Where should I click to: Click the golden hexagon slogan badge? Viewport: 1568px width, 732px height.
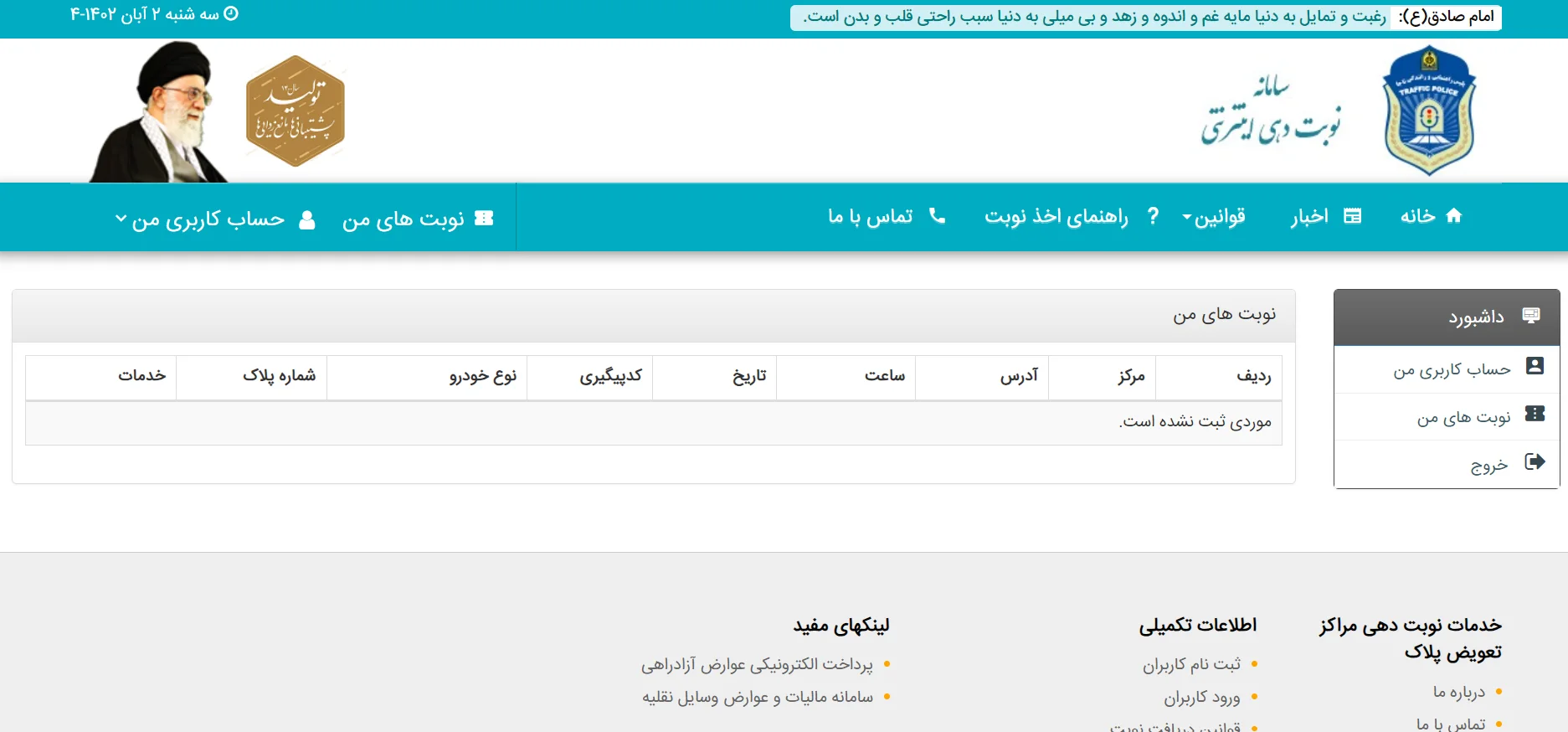pos(296,111)
